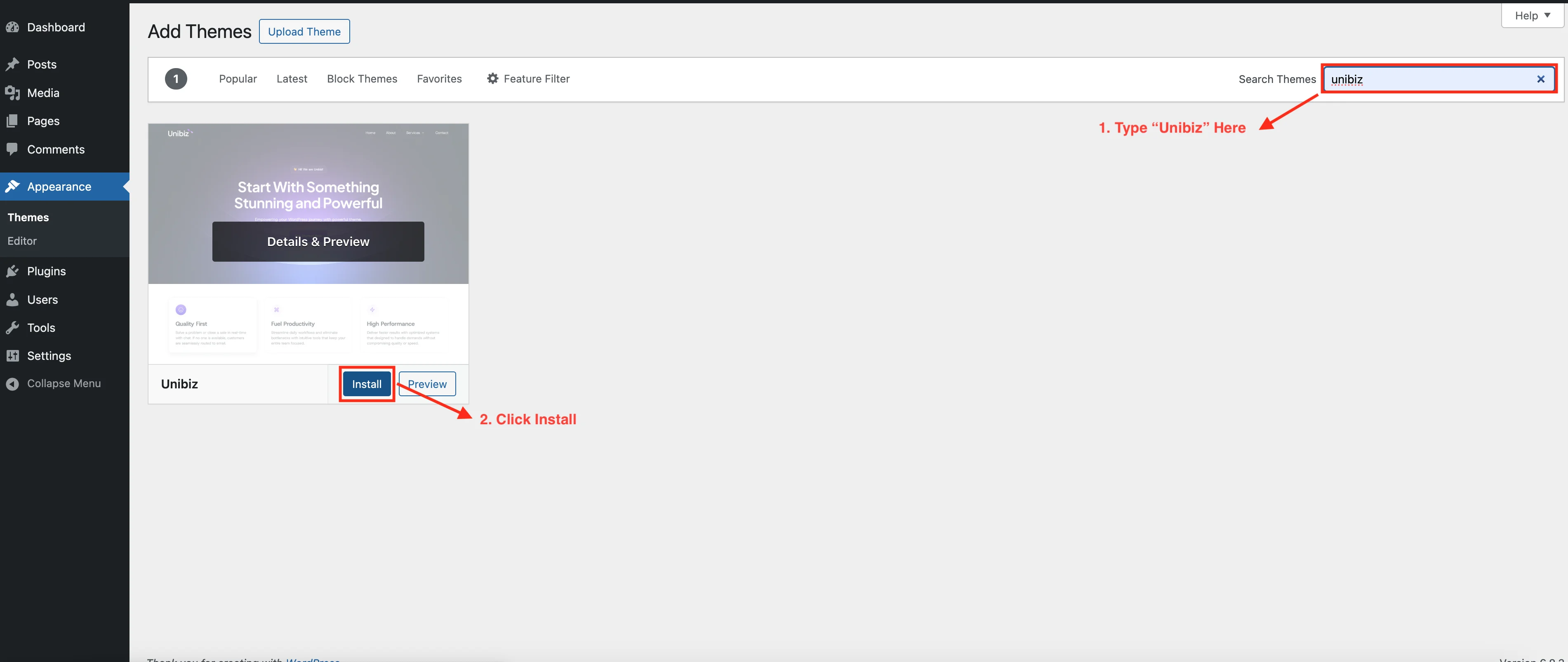Open the Appearance menu section
Screen dimensions: 1568x662
tap(59, 187)
